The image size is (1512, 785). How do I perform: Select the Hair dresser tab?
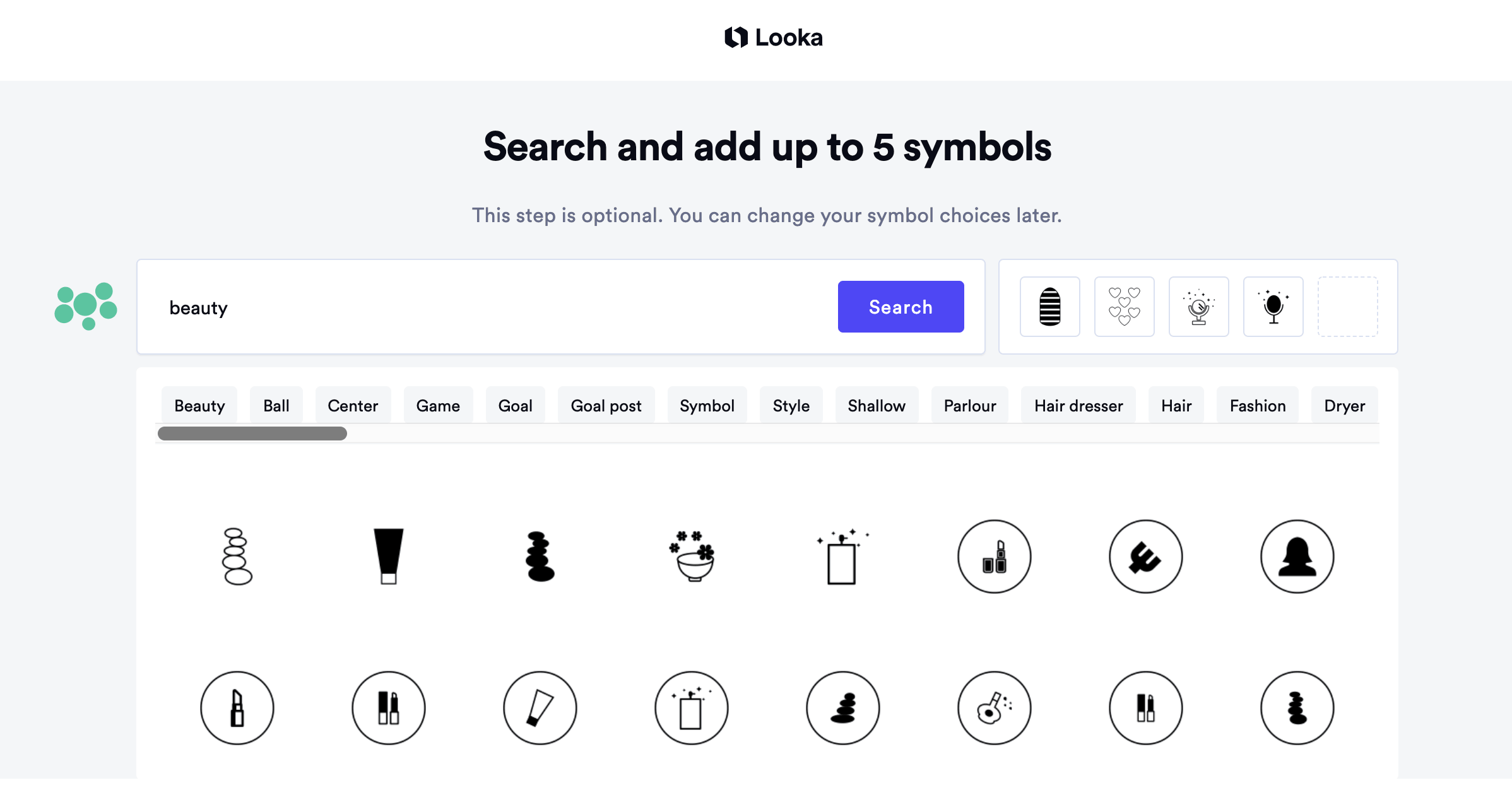click(1078, 405)
